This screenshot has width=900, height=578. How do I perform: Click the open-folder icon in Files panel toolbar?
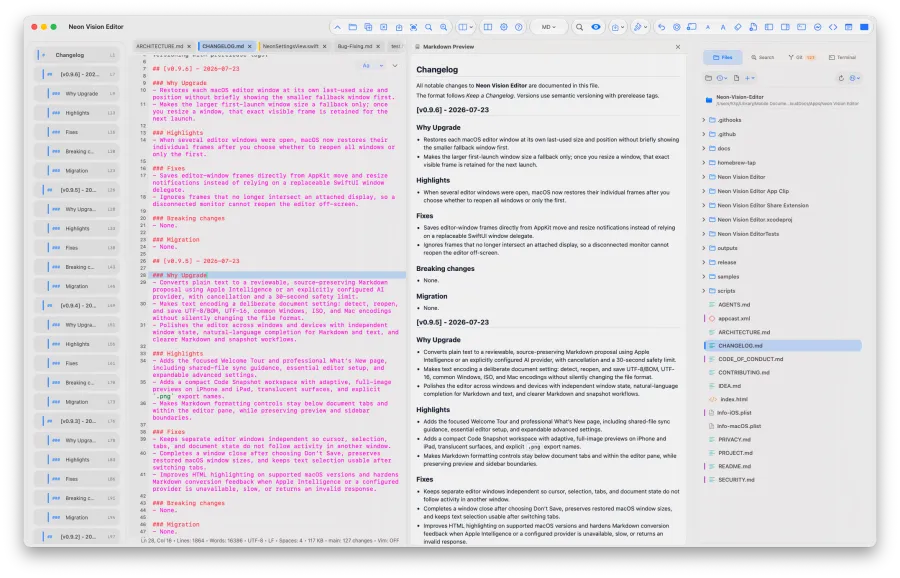[x=708, y=78]
